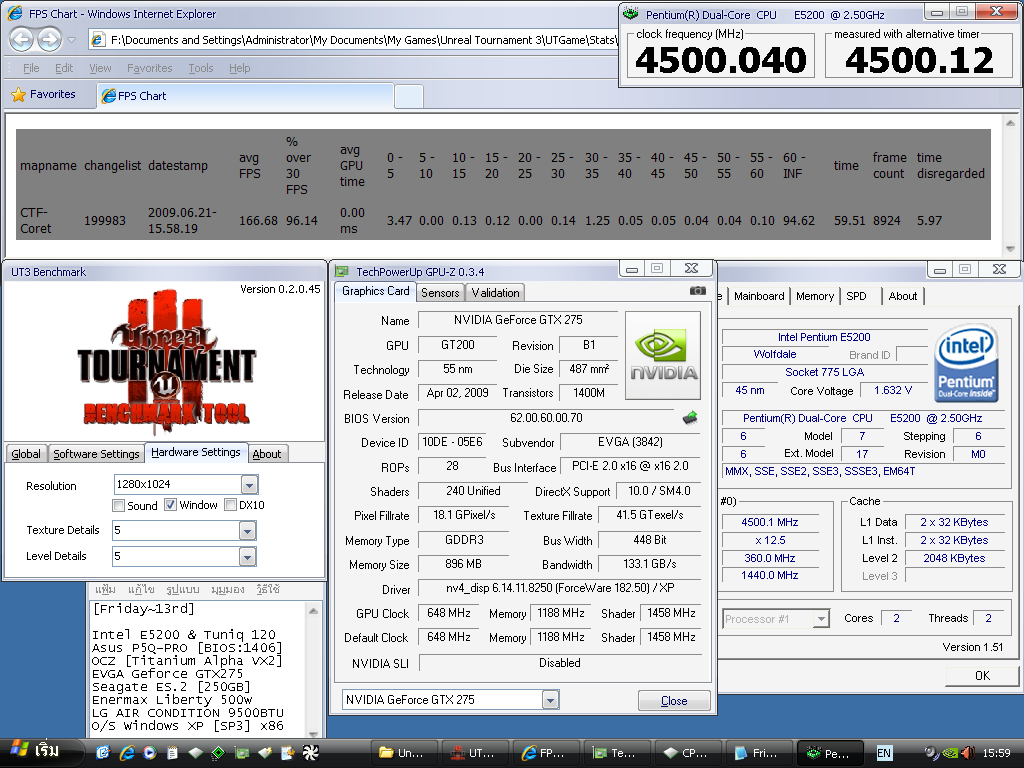
Task: Click the CTF-Coret map name cell
Action: pyautogui.click(x=35, y=220)
